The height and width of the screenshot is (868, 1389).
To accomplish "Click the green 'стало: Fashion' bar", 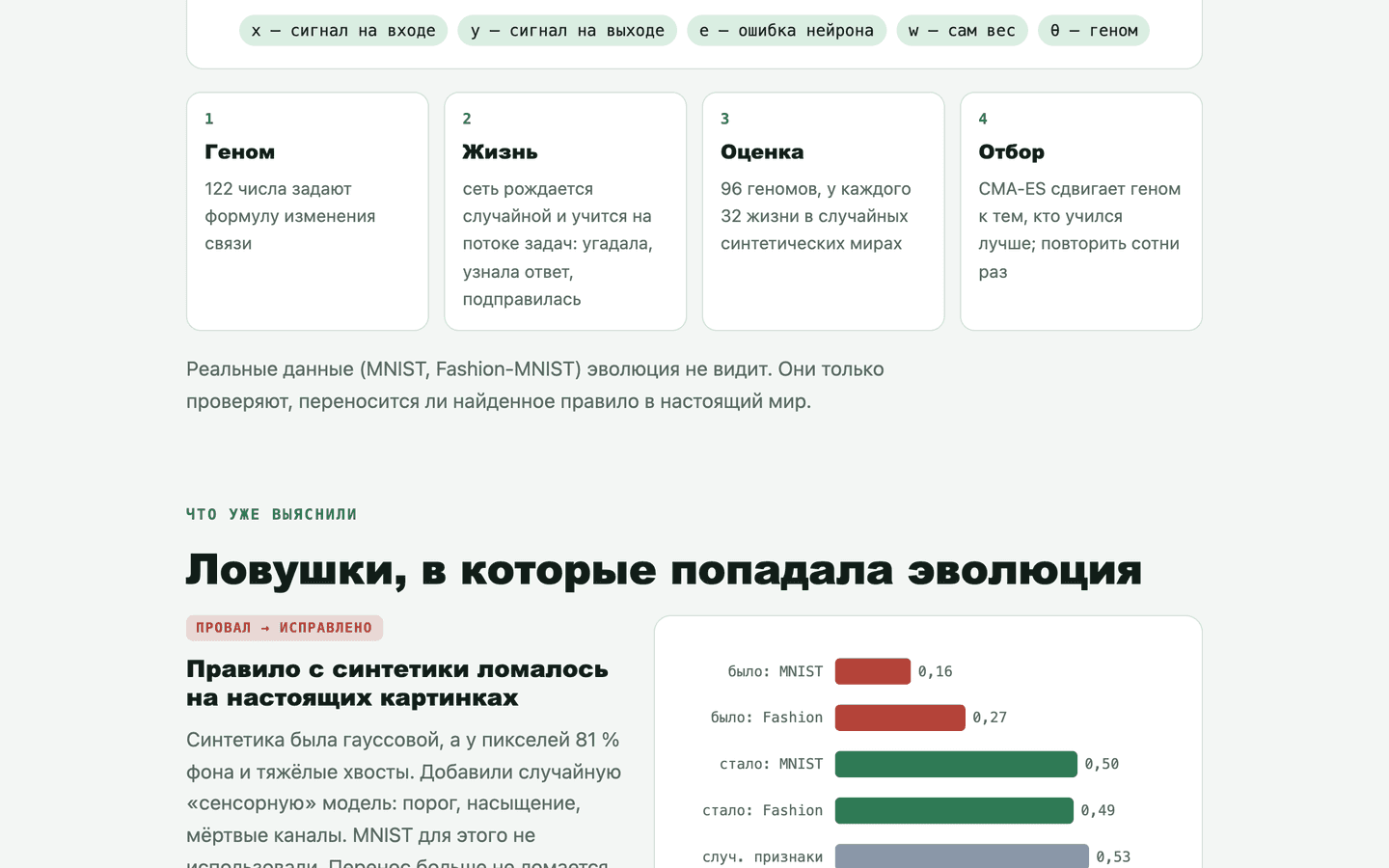I will pos(954,810).
